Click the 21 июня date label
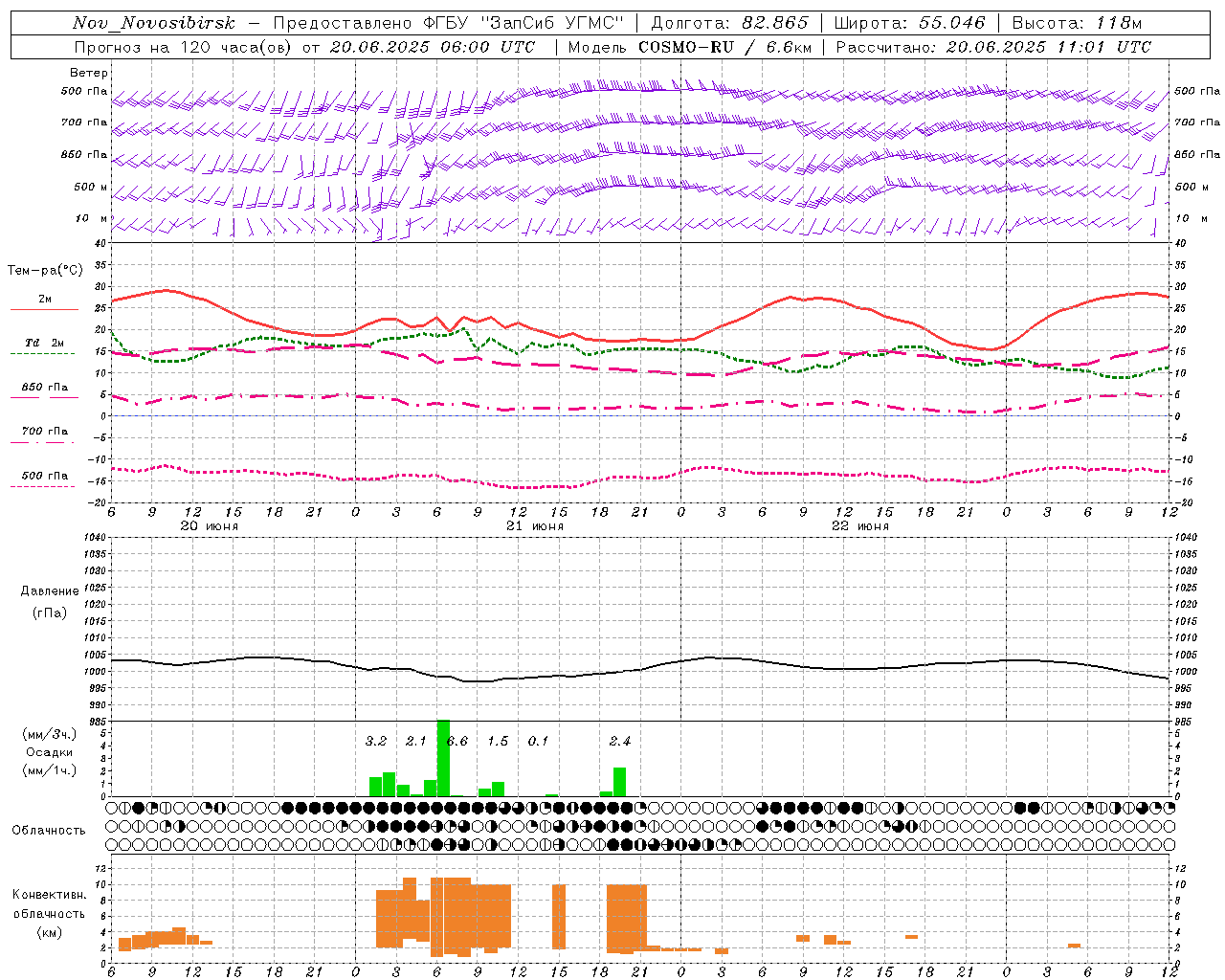This screenshot has width=1225, height=980. [x=535, y=526]
